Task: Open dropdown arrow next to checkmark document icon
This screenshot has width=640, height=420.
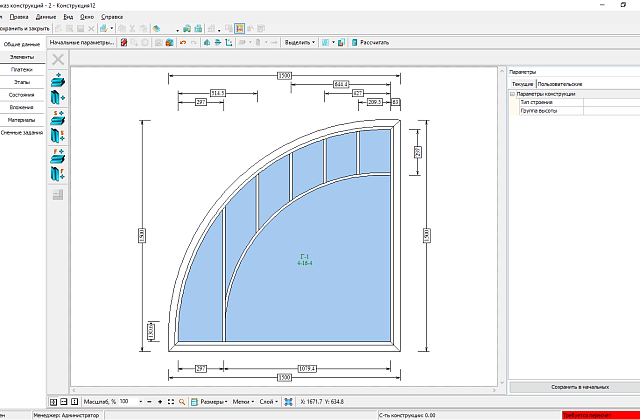Action: (112, 29)
